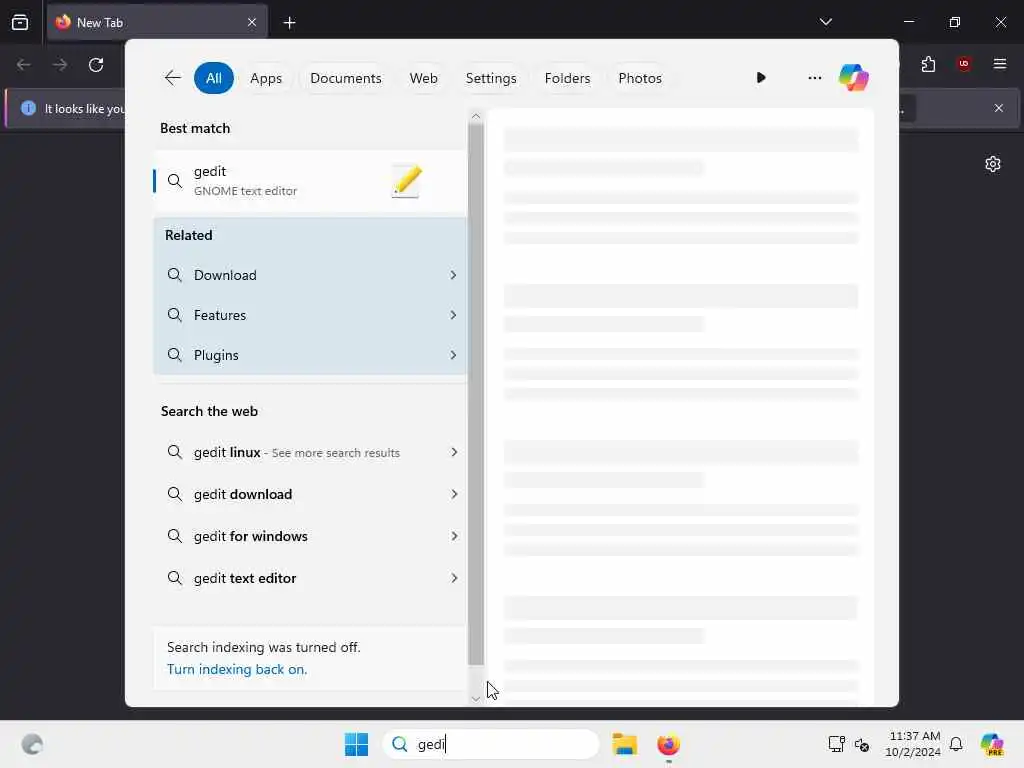Expand the Download related result chevron
This screenshot has height=768, width=1024.
point(453,275)
